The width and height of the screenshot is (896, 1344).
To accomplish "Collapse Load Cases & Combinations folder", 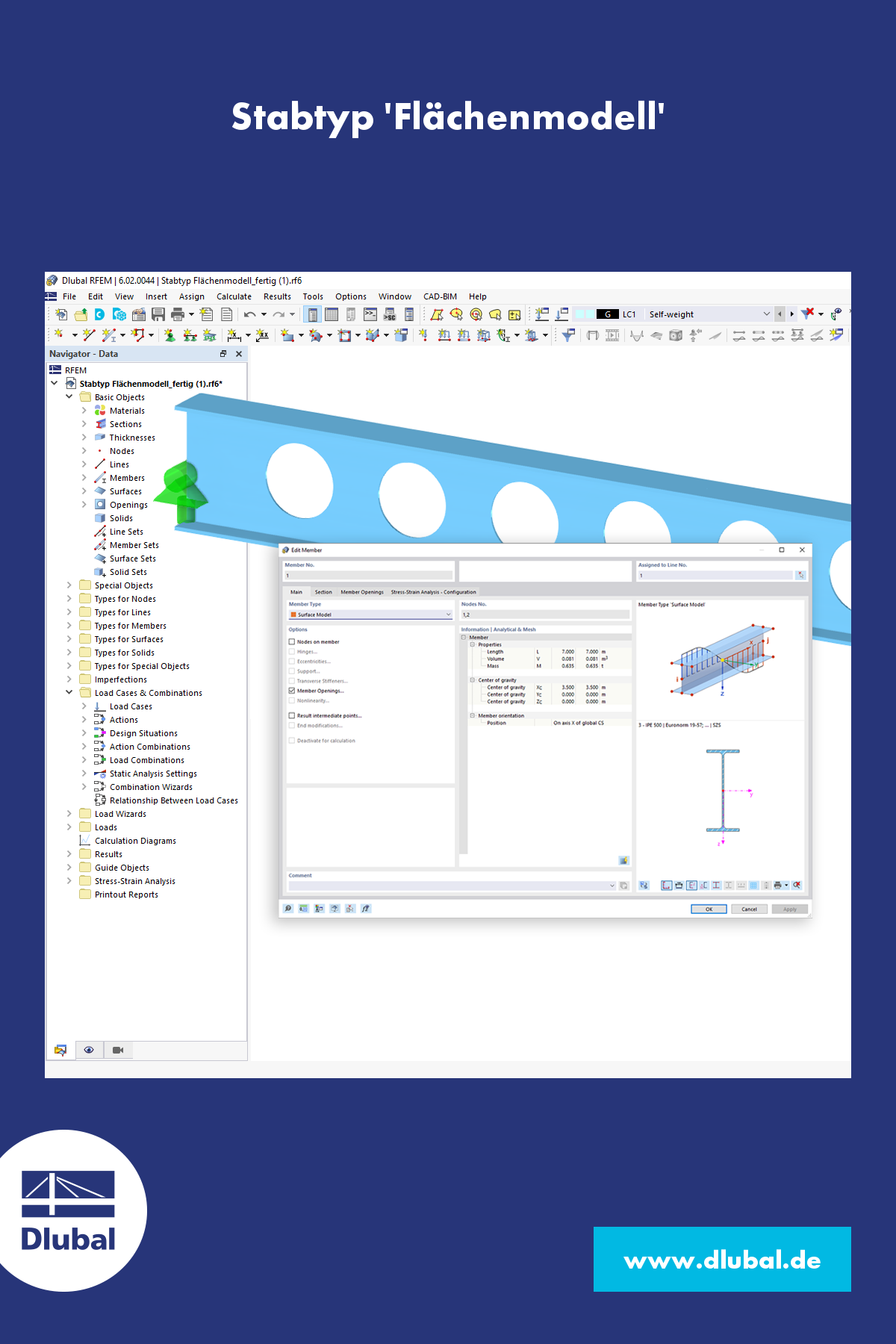I will (69, 693).
